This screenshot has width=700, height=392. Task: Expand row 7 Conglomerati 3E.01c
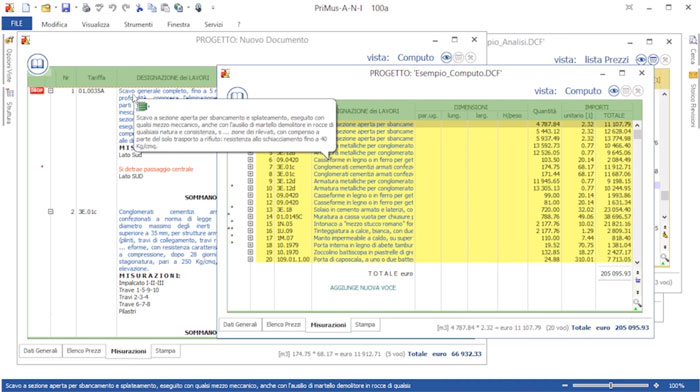[x=250, y=167]
